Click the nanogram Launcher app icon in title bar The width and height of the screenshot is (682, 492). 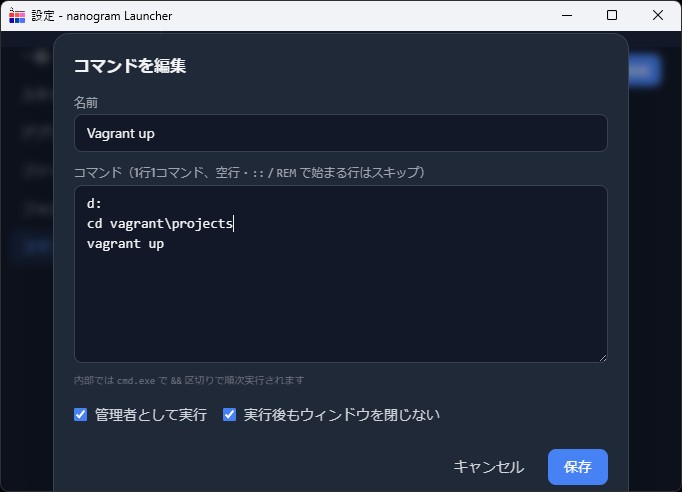click(17, 15)
